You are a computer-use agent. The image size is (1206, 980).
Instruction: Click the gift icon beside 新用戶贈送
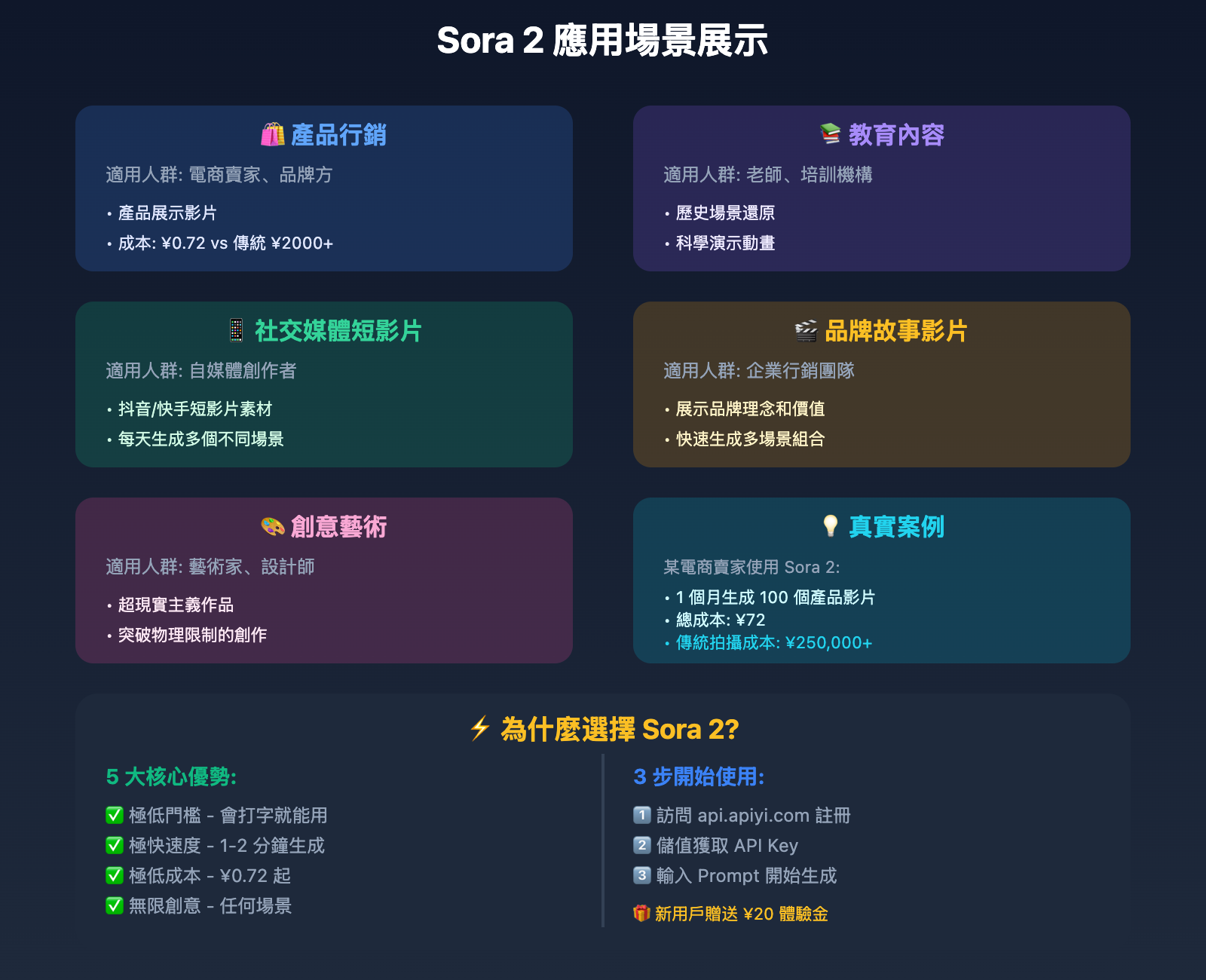pyautogui.click(x=641, y=914)
